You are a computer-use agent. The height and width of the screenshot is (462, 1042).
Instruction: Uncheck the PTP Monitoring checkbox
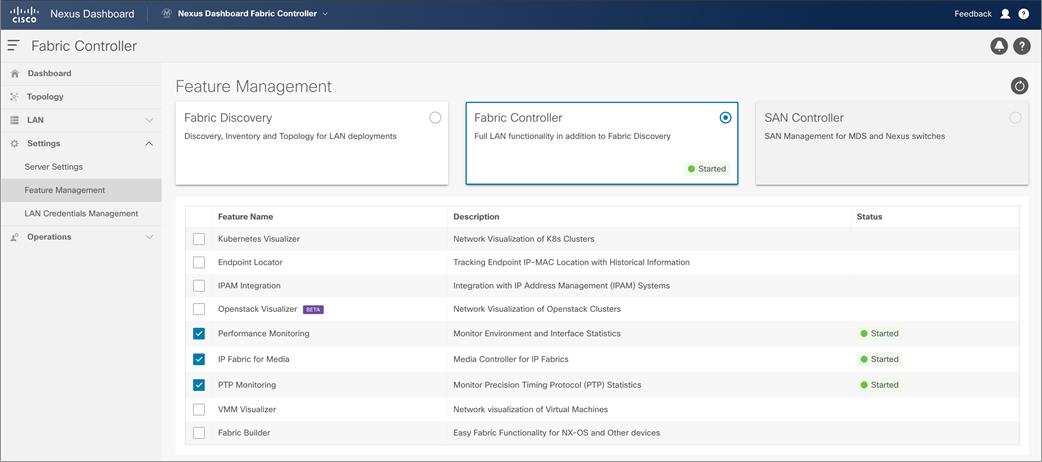tap(199, 385)
